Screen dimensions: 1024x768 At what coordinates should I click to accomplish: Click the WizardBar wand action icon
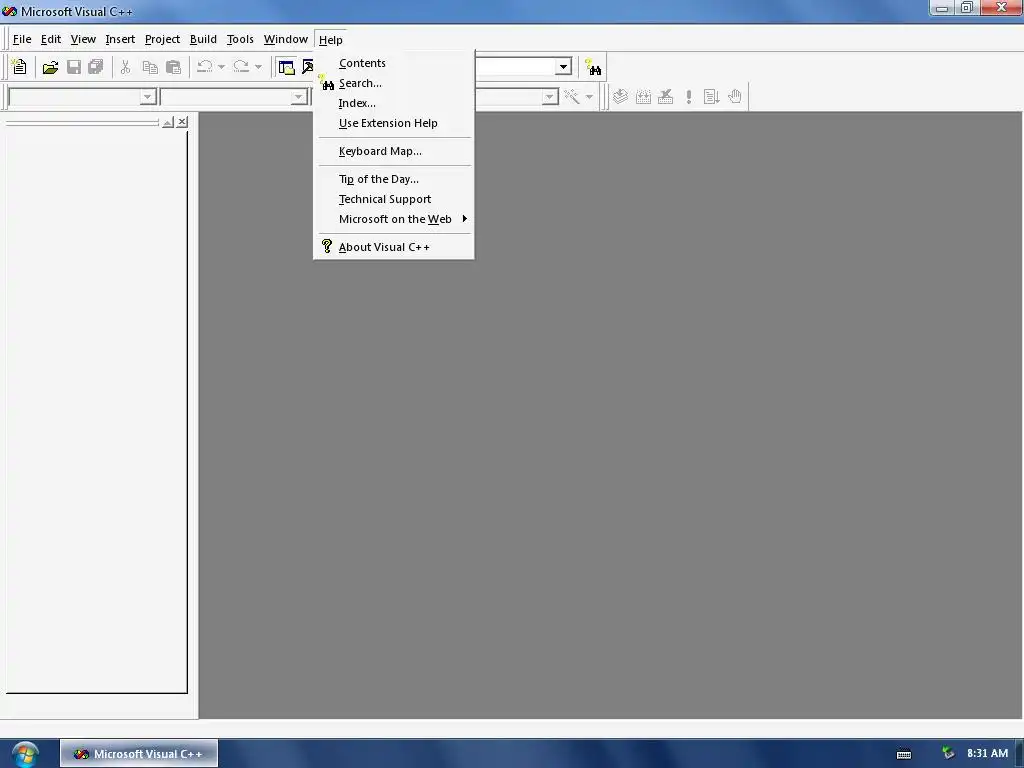(x=571, y=97)
